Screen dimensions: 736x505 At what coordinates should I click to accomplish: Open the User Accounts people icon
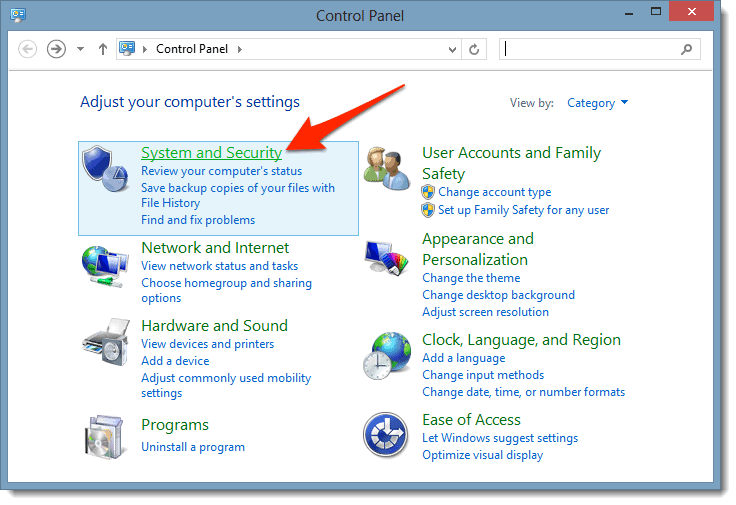coord(387,168)
